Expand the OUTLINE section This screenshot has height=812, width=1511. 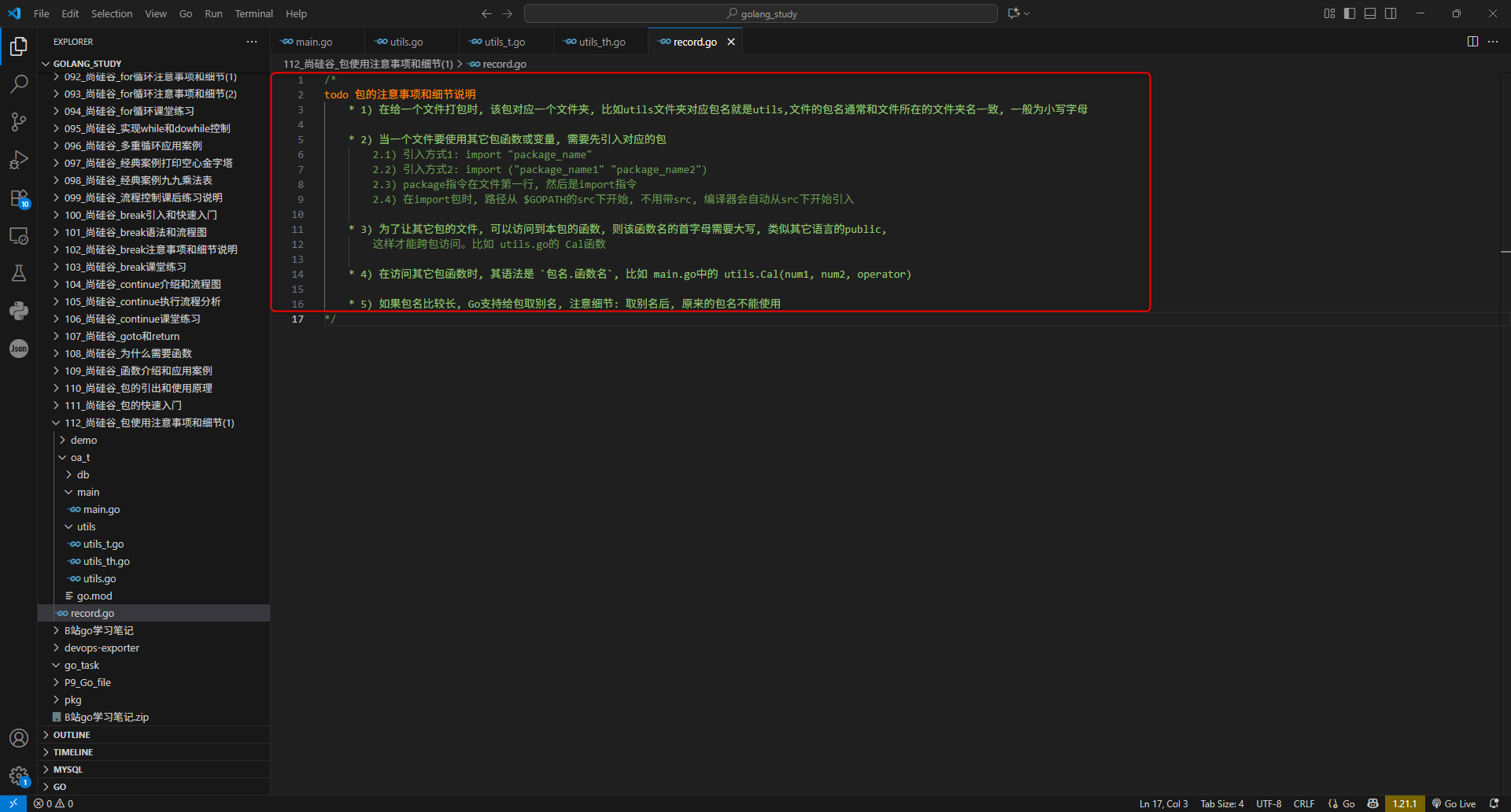153,735
